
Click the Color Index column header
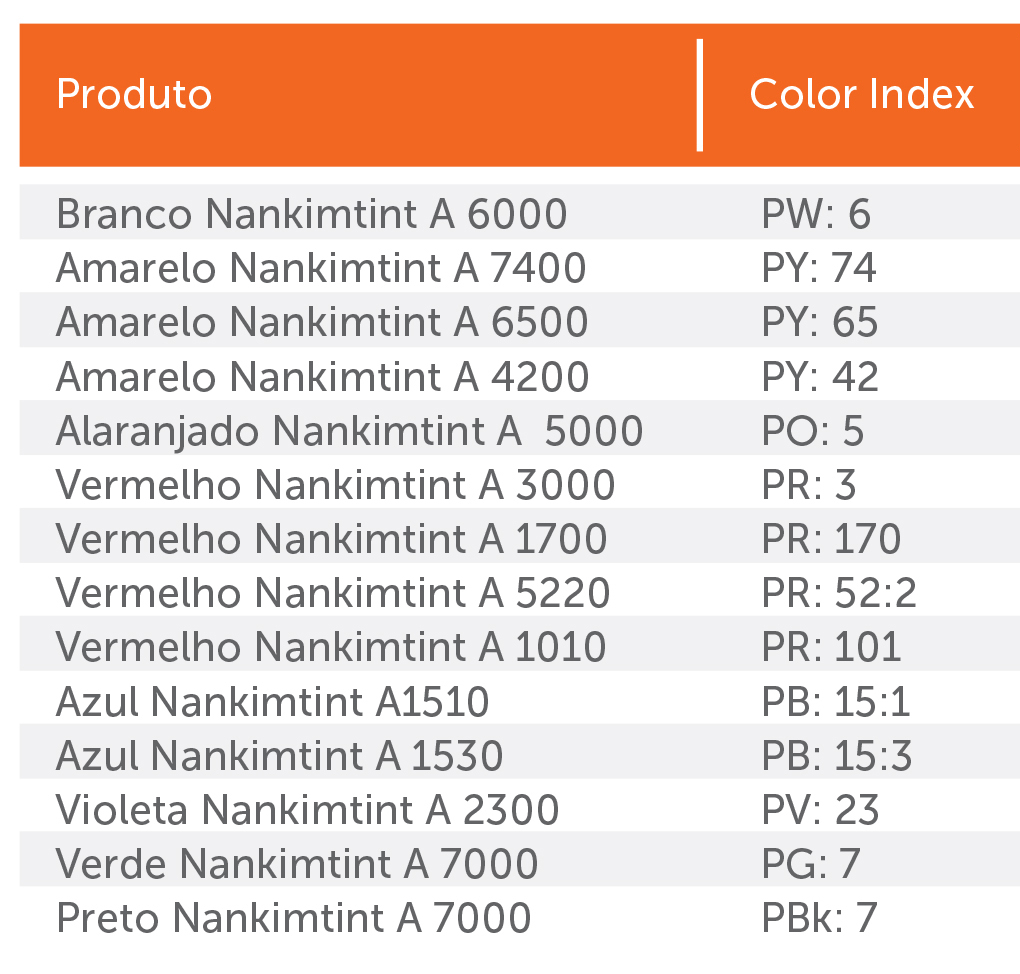pos(861,95)
